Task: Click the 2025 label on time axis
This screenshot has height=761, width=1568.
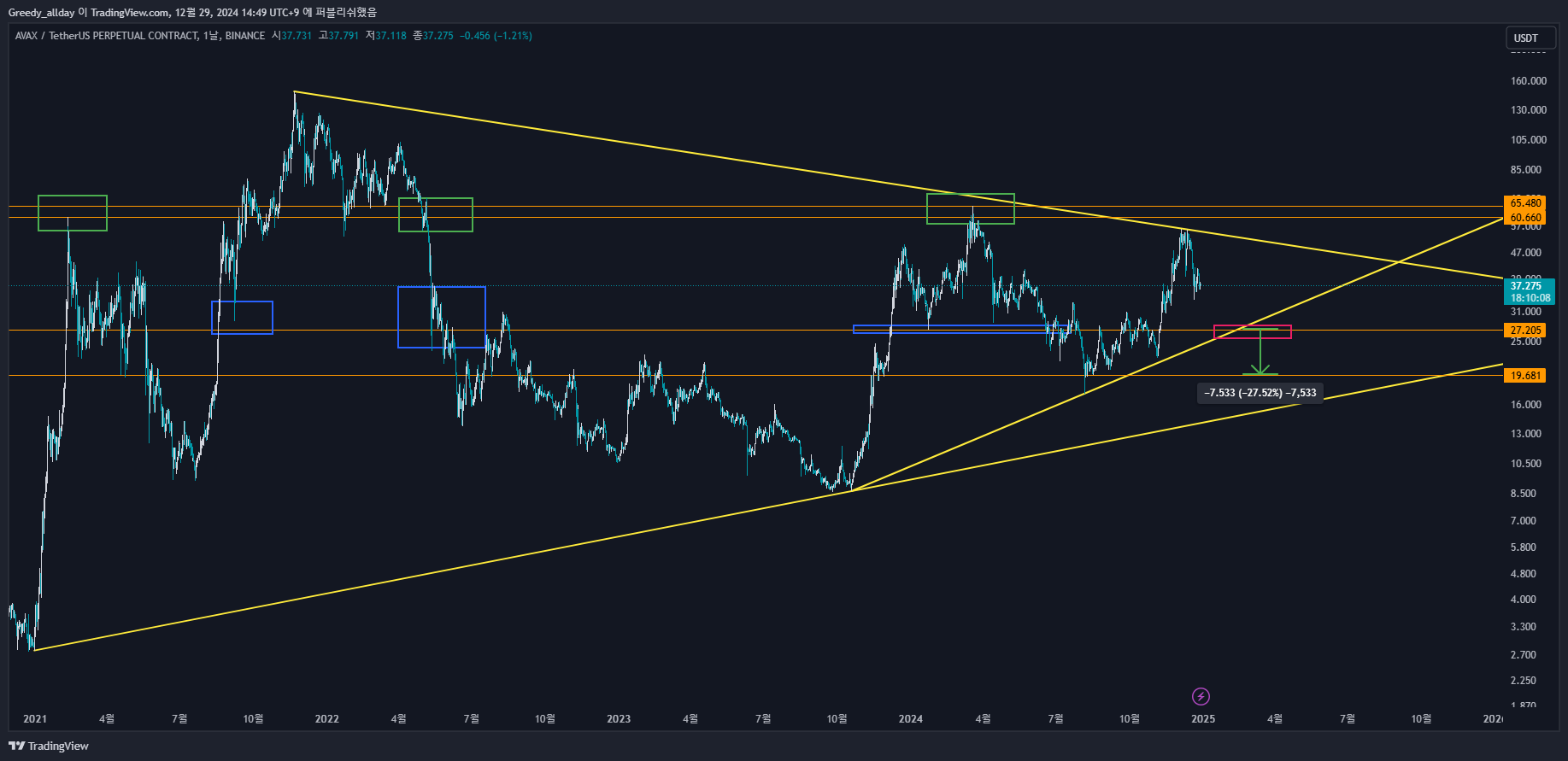Action: [x=1203, y=719]
